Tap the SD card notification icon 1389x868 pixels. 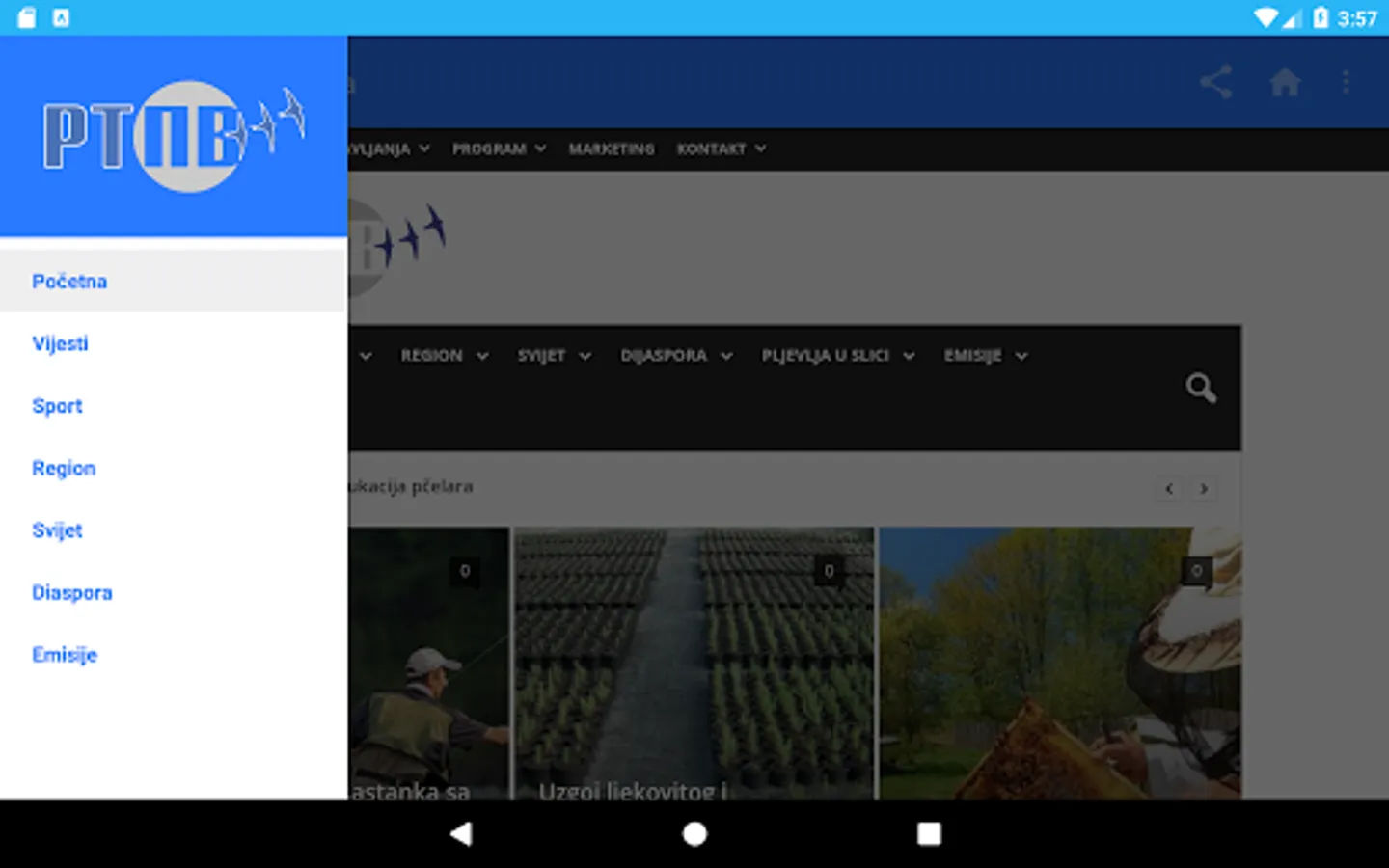[x=27, y=17]
